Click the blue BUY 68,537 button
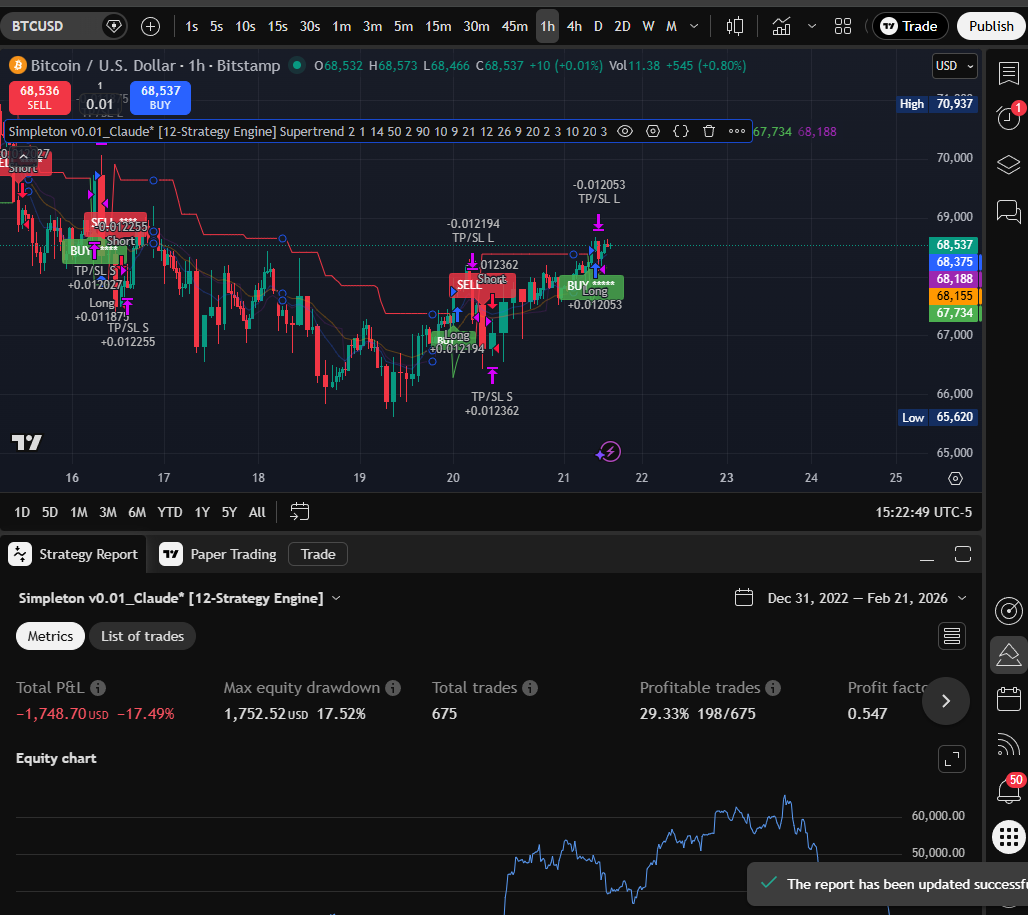Viewport: 1028px width, 915px height. tap(160, 97)
